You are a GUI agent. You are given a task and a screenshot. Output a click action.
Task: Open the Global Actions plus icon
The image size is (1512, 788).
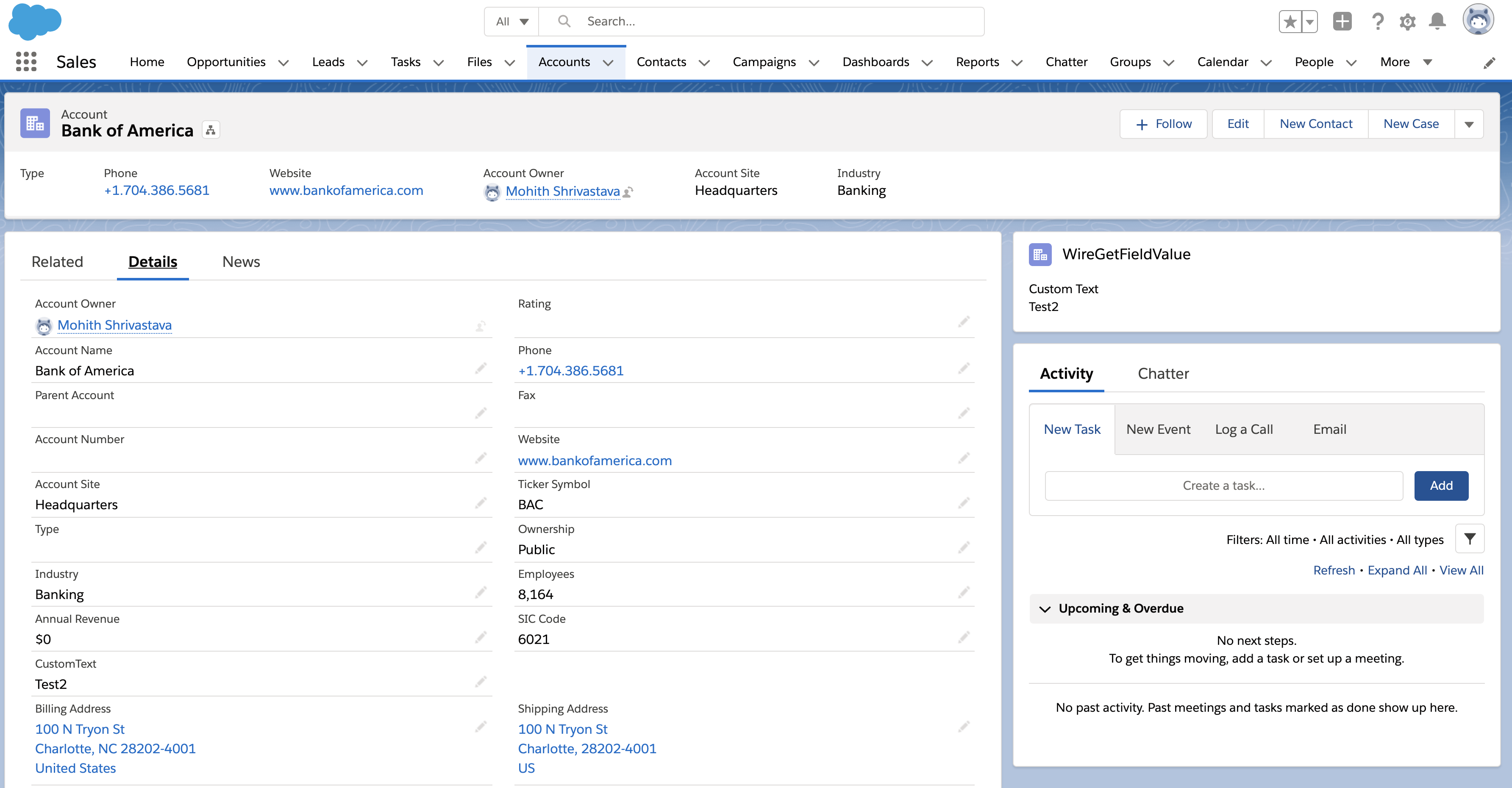(x=1342, y=22)
